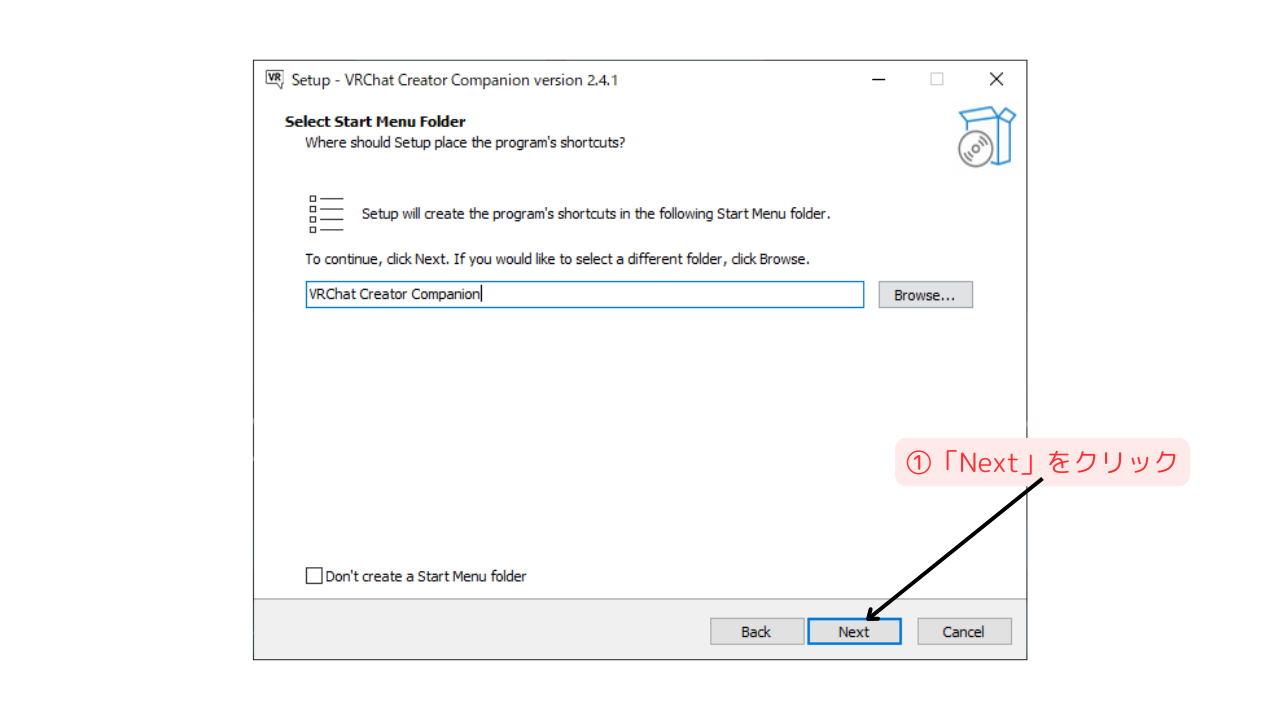Image resolution: width=1280 pixels, height=720 pixels.
Task: Click the pink Japanese Next annotation label
Action: 1042,462
